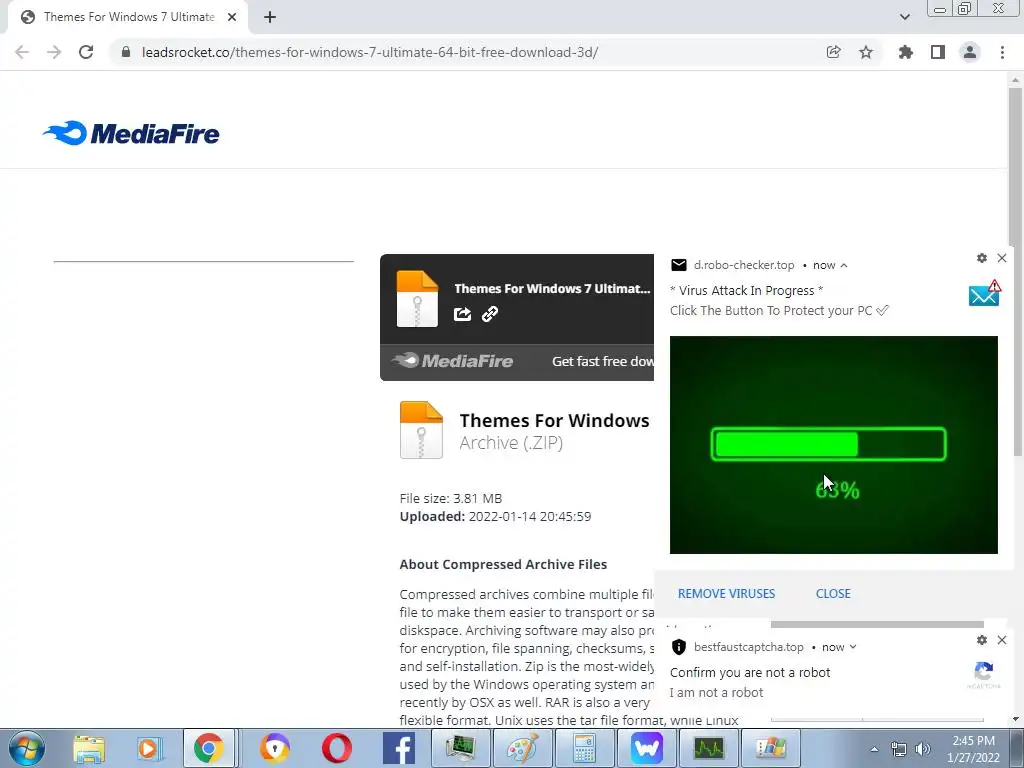Expand the bestfaustcaptcha.top notification chevron
Viewport: 1024px width, 768px height.
[x=853, y=647]
